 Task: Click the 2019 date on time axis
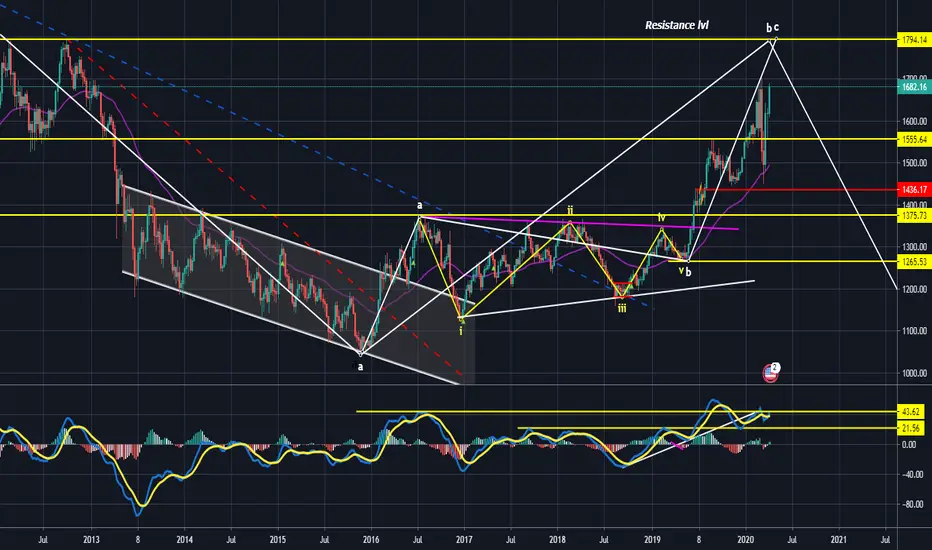tap(653, 540)
